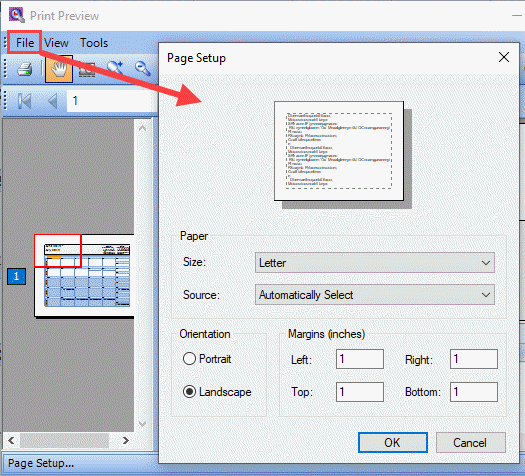Click the Top margin input field
525x476 pixels.
[360, 392]
